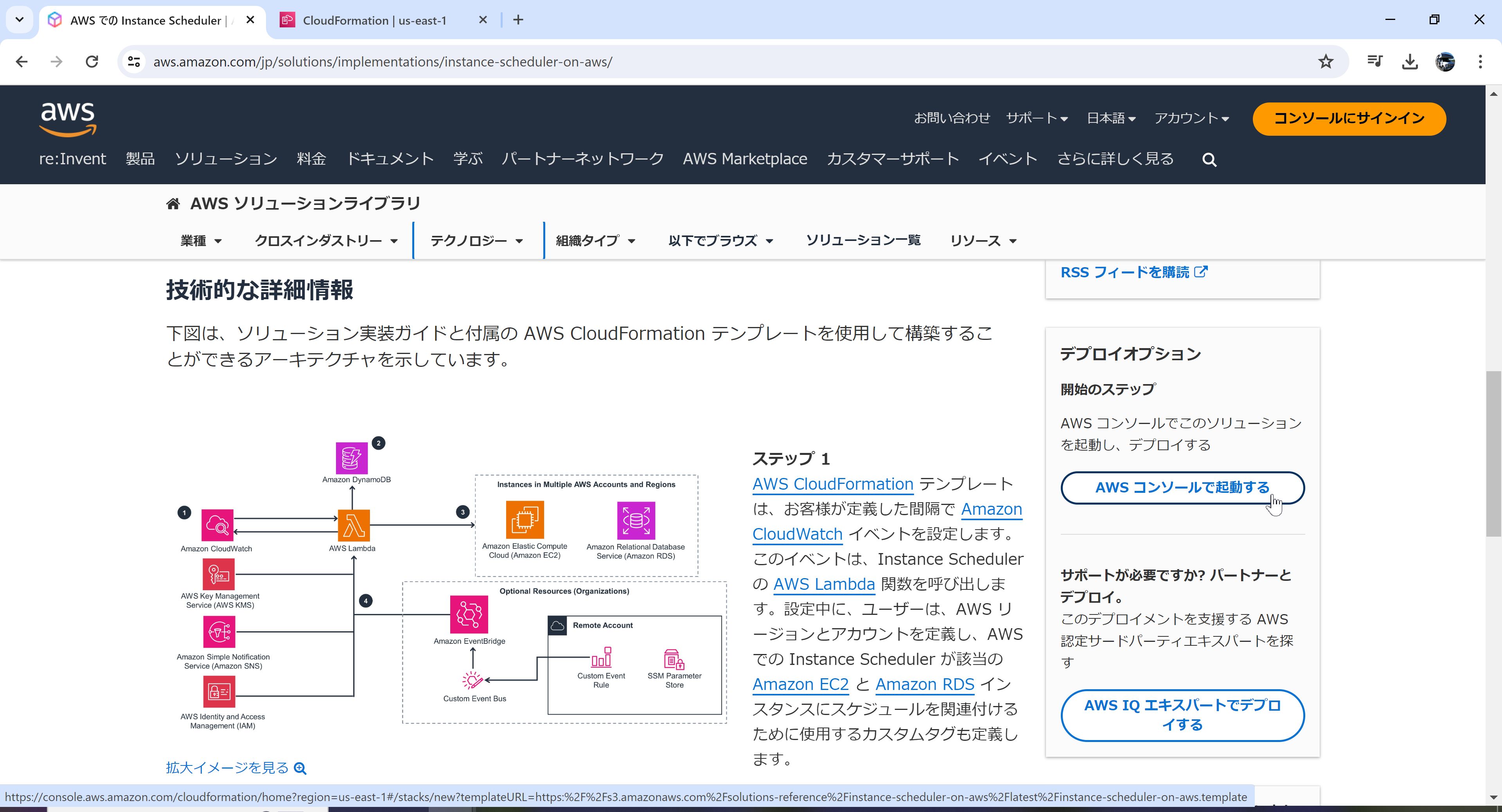The width and height of the screenshot is (1502, 812).
Task: Open the Downloads icon in Chrome toolbar
Action: pyautogui.click(x=1410, y=61)
